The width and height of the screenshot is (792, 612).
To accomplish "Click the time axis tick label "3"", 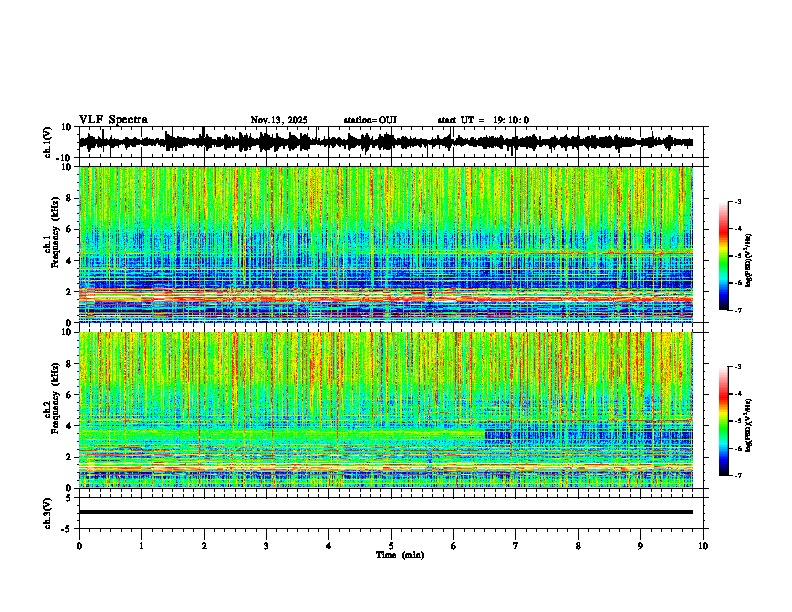I will pos(266,546).
